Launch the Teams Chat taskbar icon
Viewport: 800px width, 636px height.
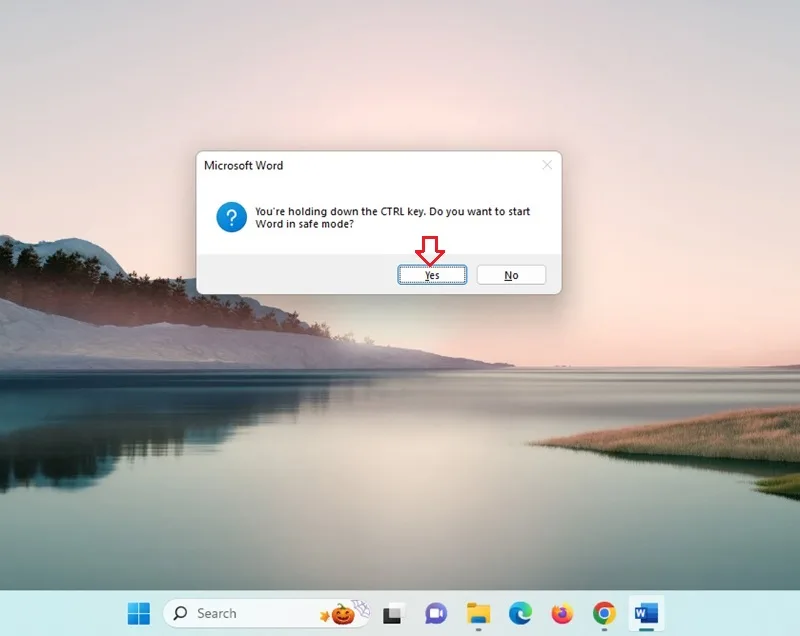coord(436,614)
